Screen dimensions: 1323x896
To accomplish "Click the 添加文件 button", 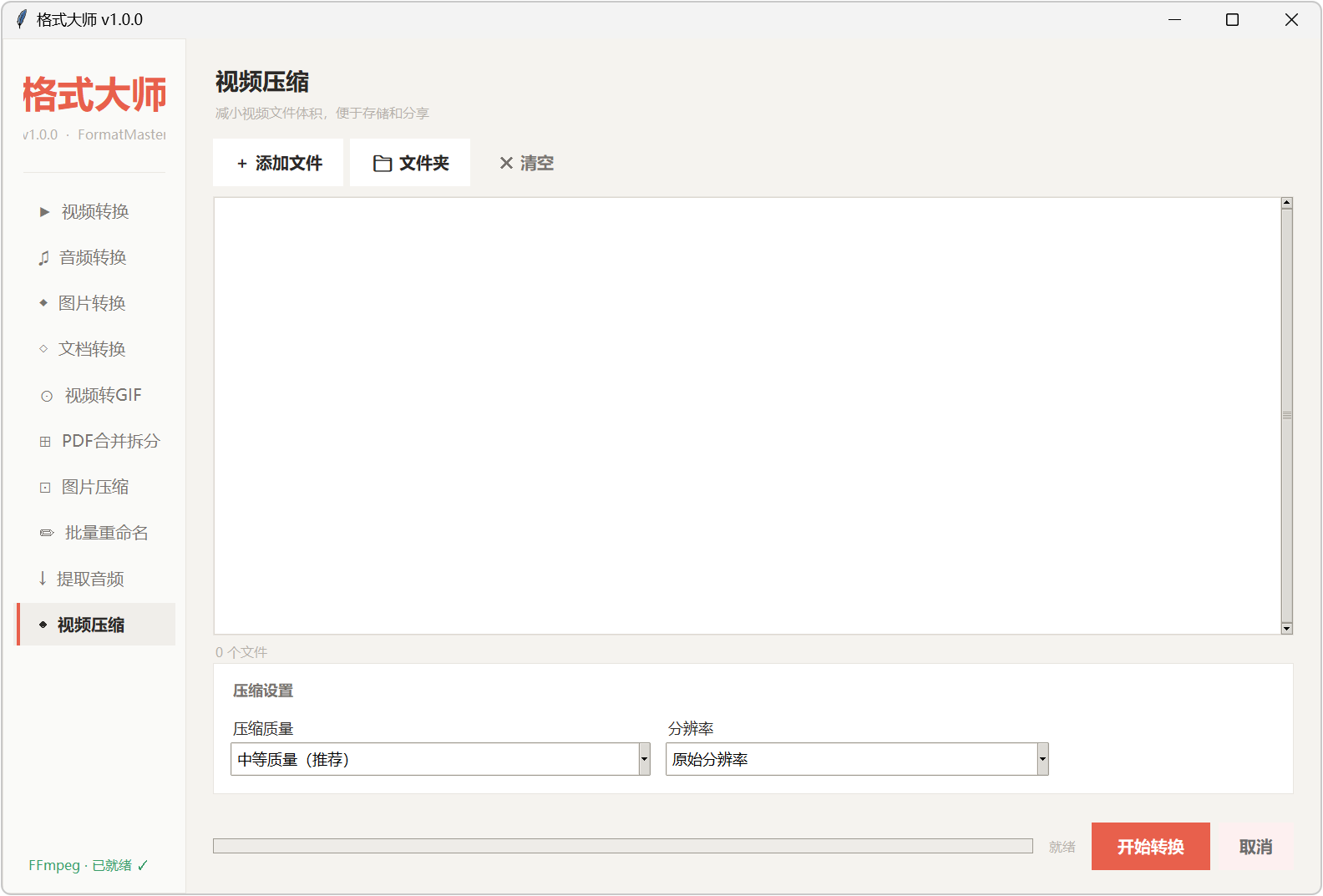I will [x=278, y=163].
